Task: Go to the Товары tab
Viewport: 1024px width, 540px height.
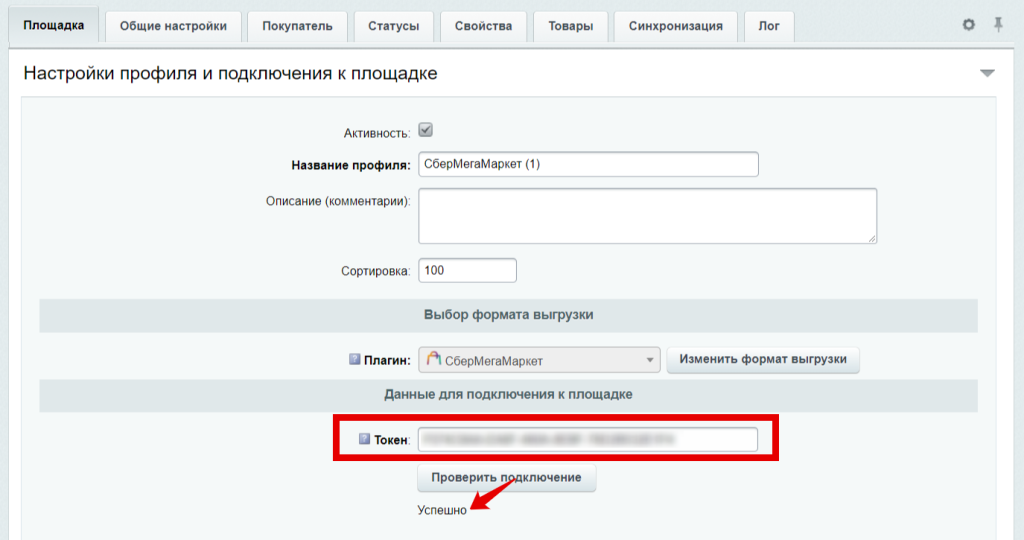Action: 571,26
